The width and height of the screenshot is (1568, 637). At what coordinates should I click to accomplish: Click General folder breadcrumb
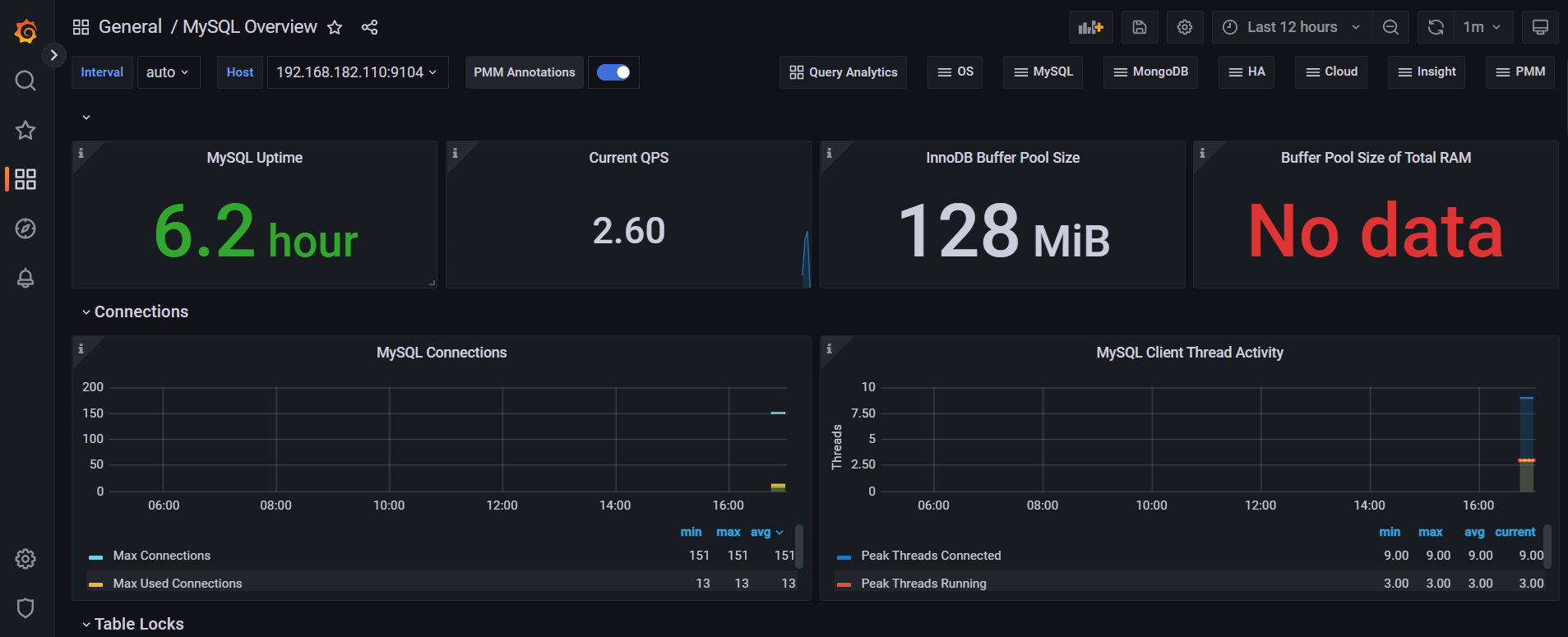click(130, 27)
